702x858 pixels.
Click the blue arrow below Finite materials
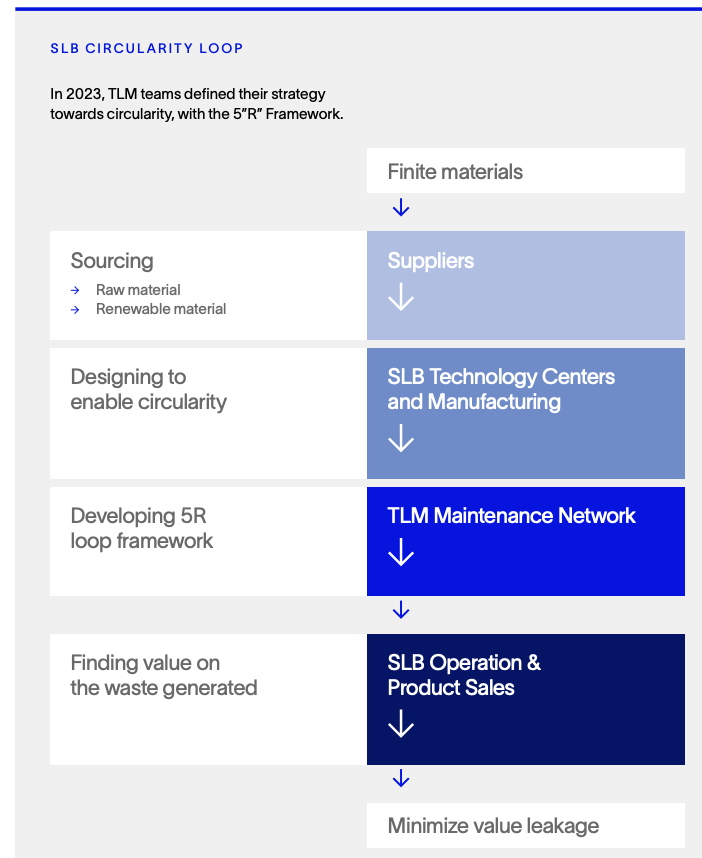(401, 207)
